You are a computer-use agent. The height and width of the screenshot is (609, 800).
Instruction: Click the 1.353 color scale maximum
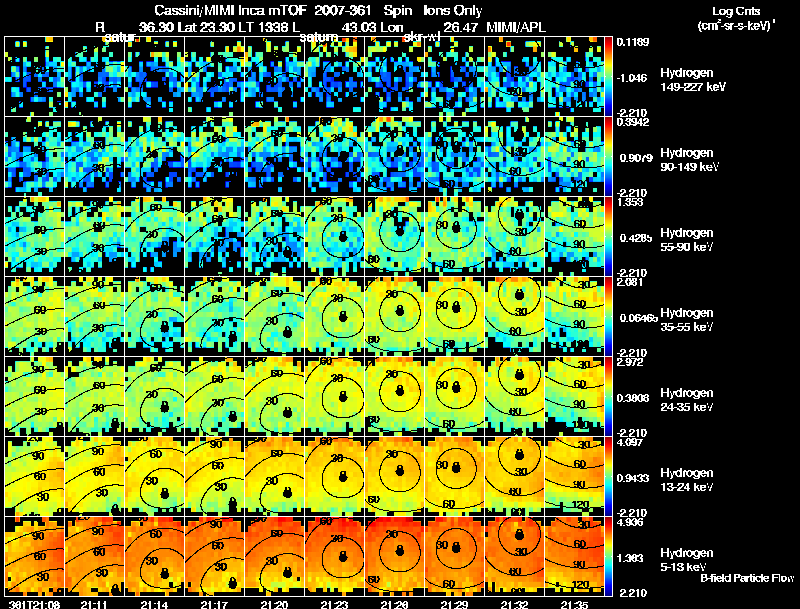pyautogui.click(x=630, y=202)
